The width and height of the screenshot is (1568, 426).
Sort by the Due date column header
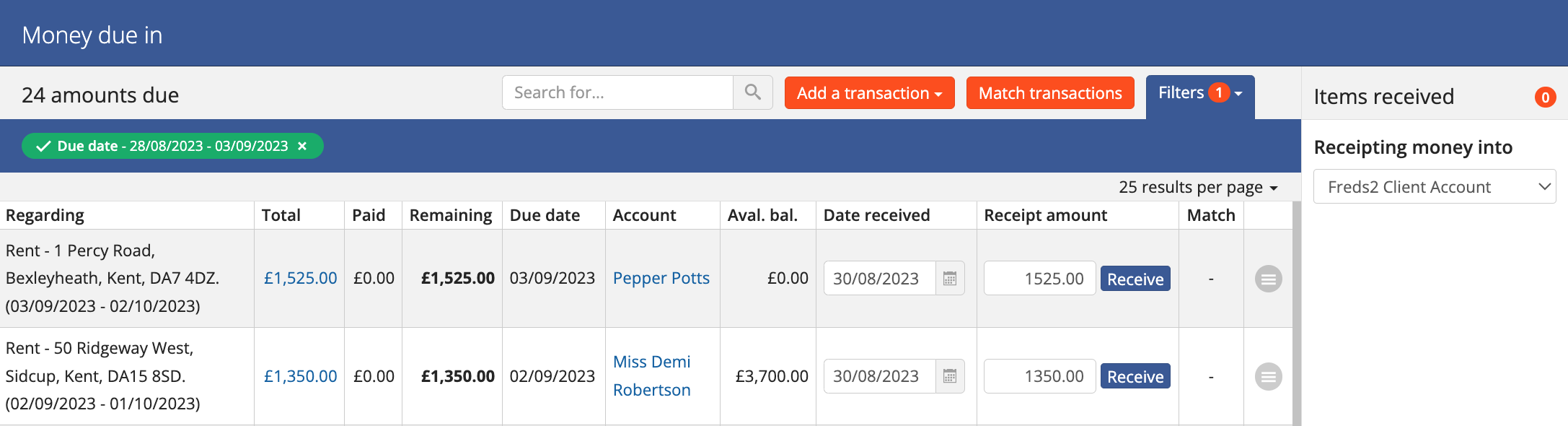point(545,215)
